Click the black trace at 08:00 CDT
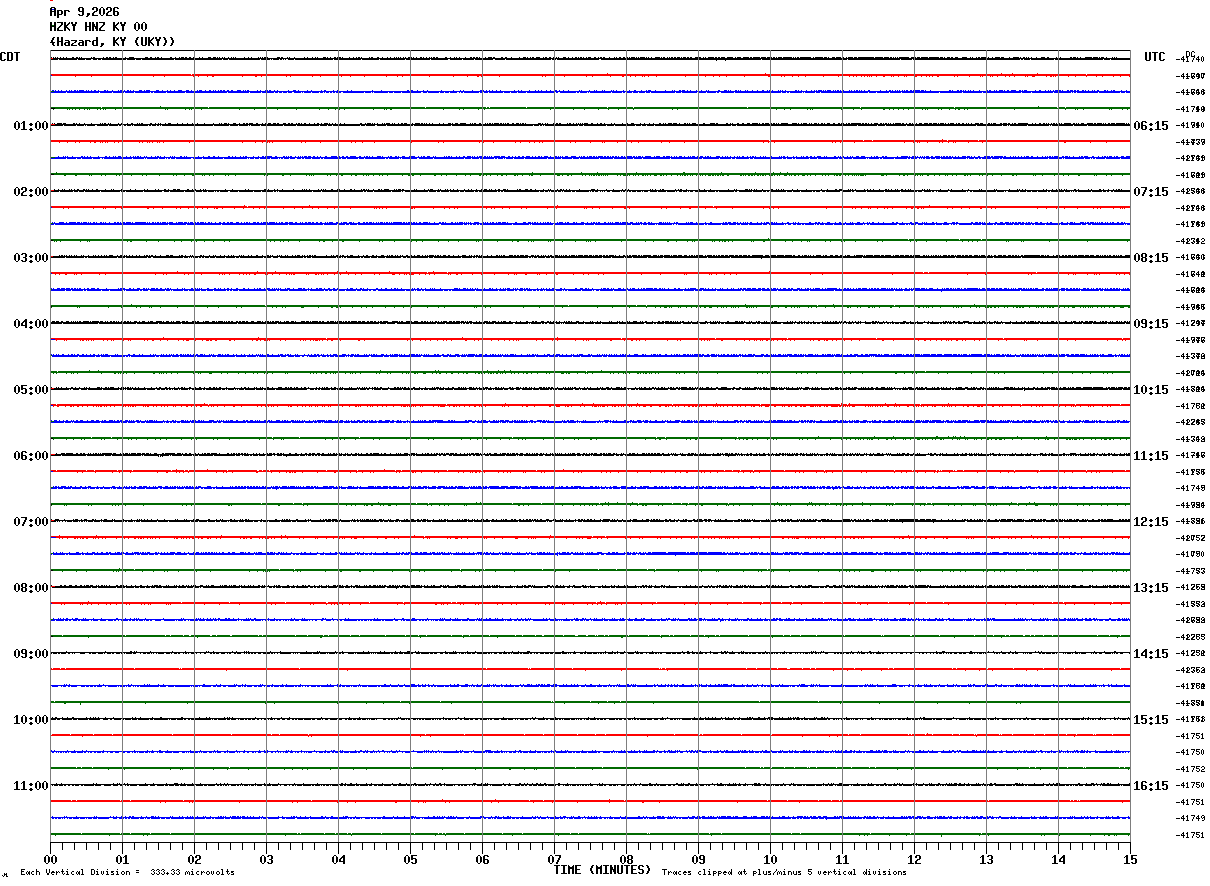The width and height of the screenshot is (1210, 886). [590, 587]
